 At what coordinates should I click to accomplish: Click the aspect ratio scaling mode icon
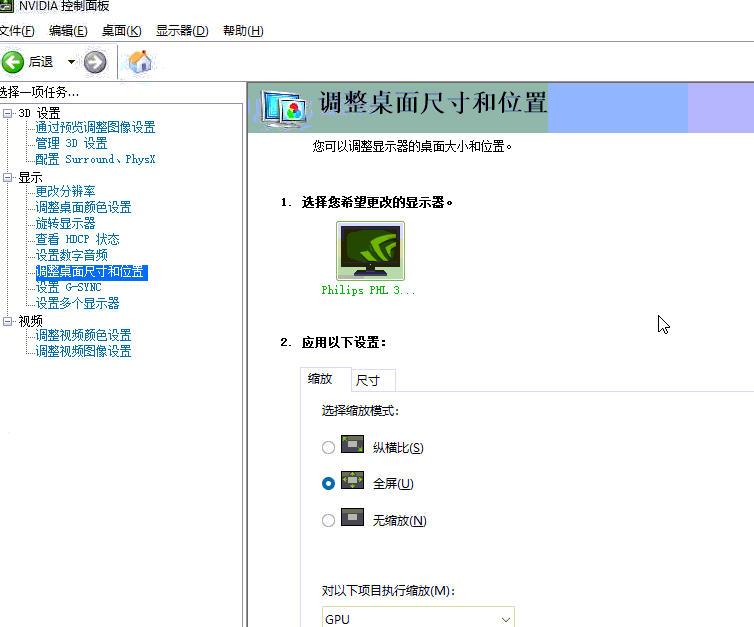point(353,446)
